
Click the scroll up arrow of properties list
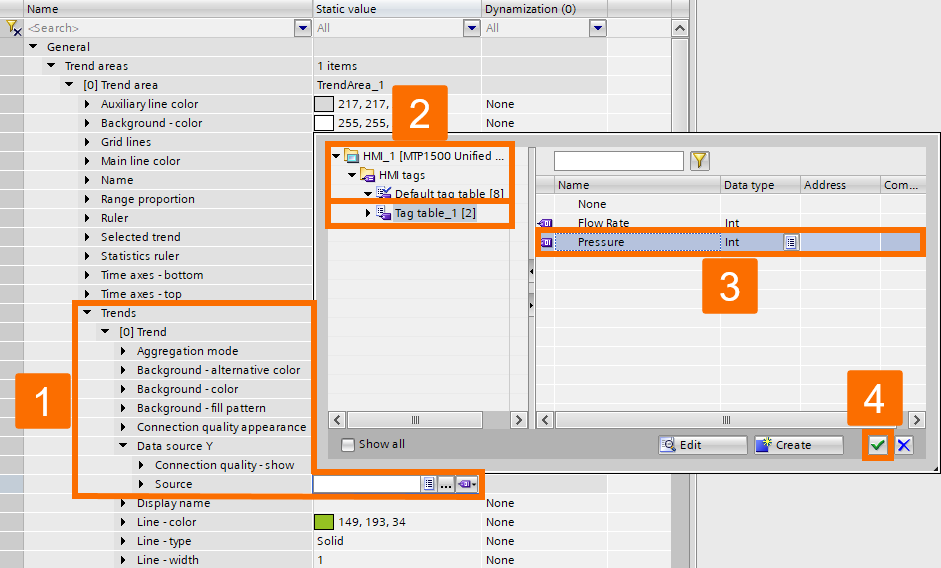coord(679,28)
